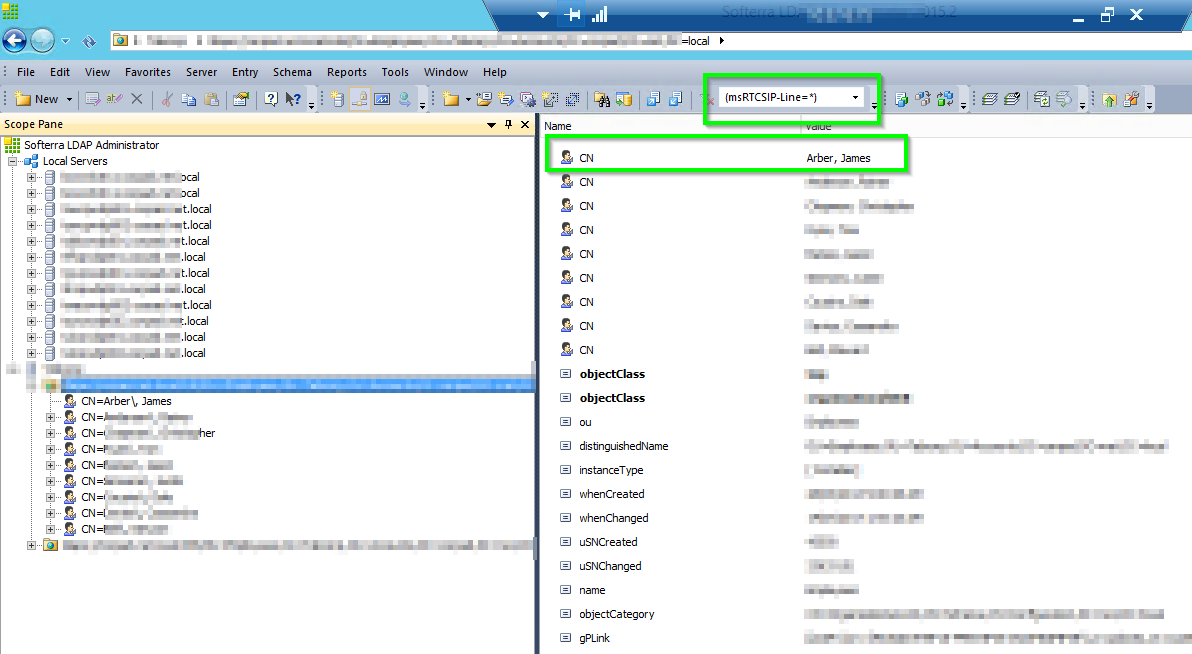The width and height of the screenshot is (1192, 654).
Task: Collapse the Local Servers tree node
Action: 13,161
